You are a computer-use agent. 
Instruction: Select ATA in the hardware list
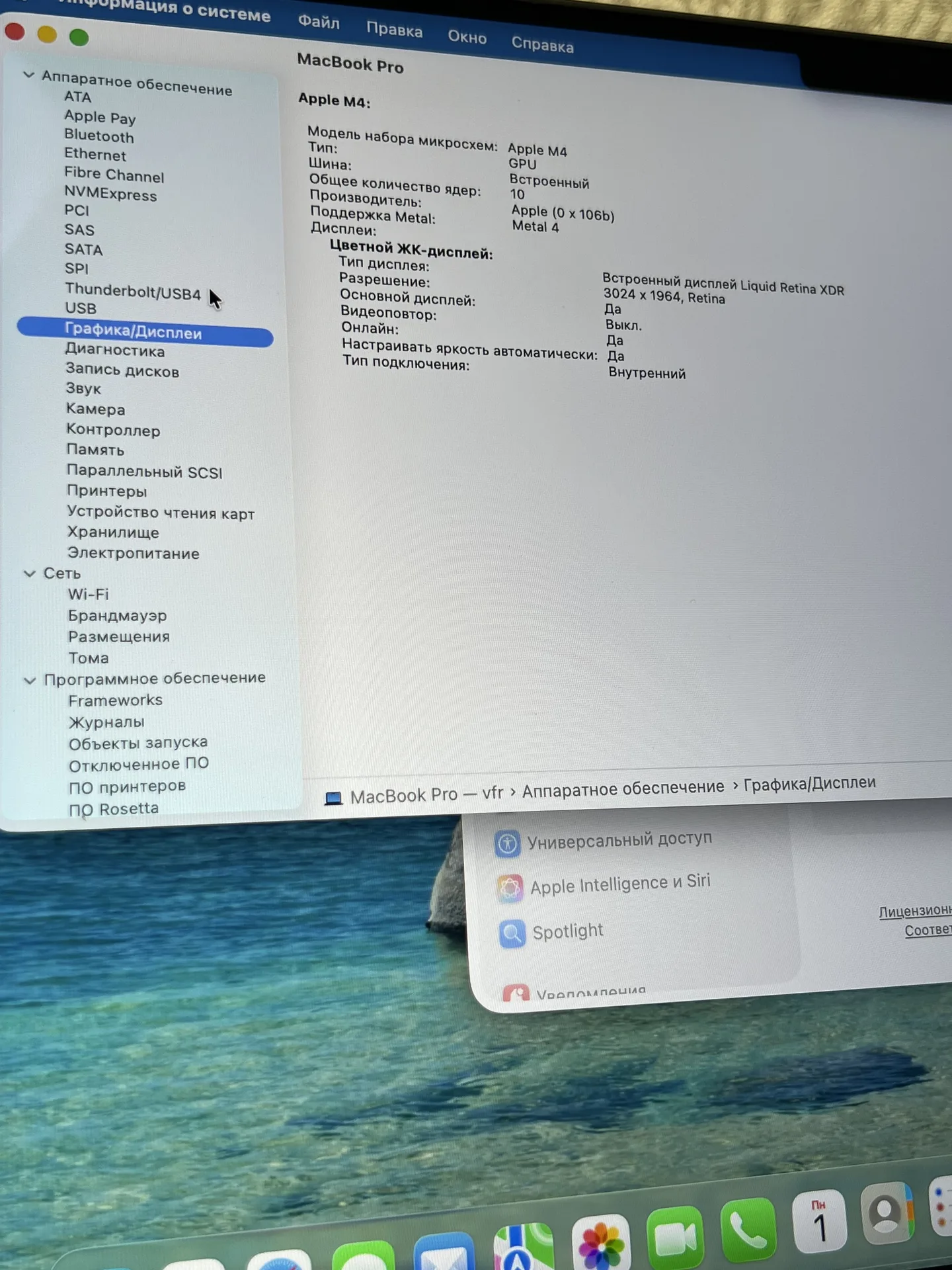78,97
